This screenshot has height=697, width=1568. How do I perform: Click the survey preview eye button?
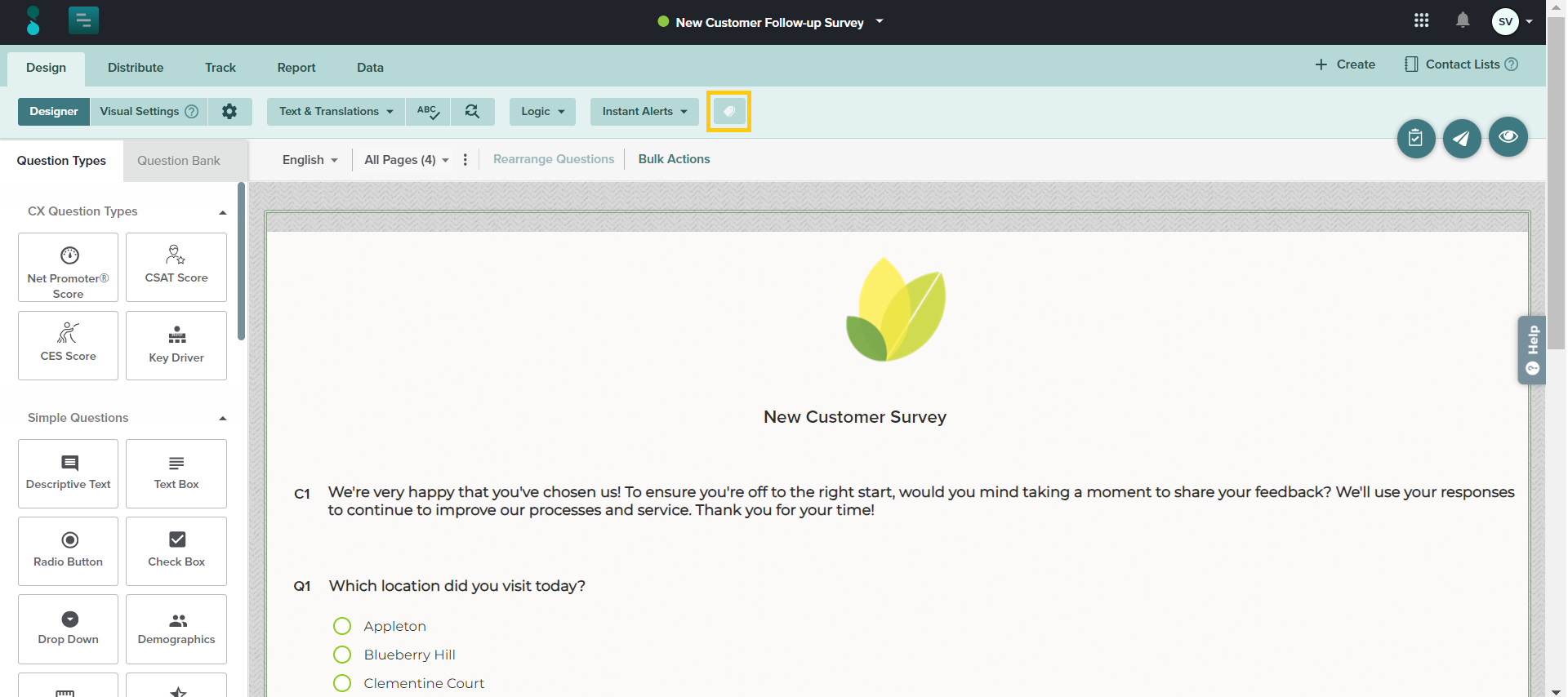pyautogui.click(x=1508, y=137)
